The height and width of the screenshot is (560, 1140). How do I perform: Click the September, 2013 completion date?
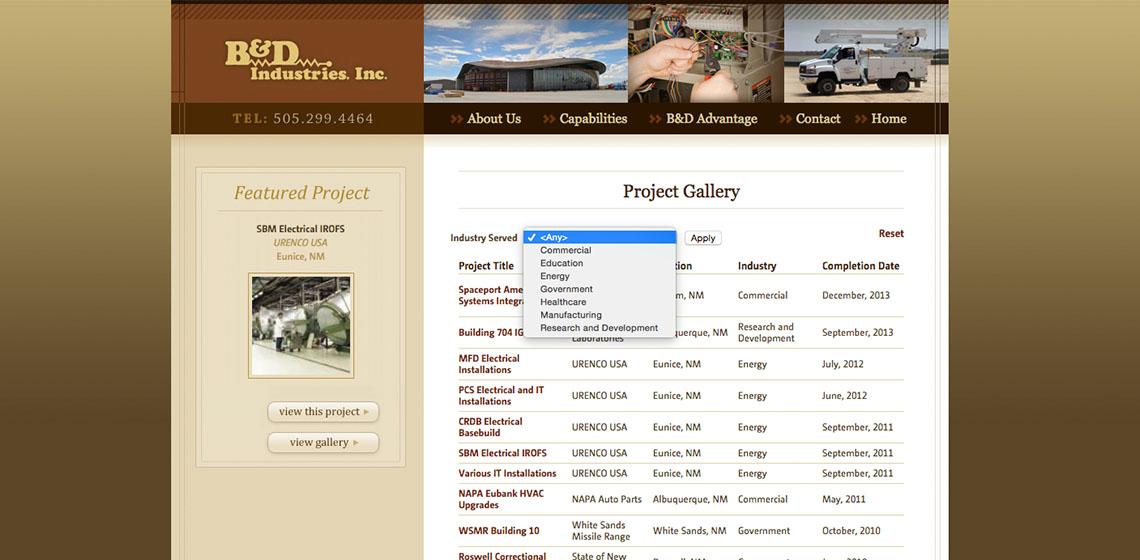[858, 332]
